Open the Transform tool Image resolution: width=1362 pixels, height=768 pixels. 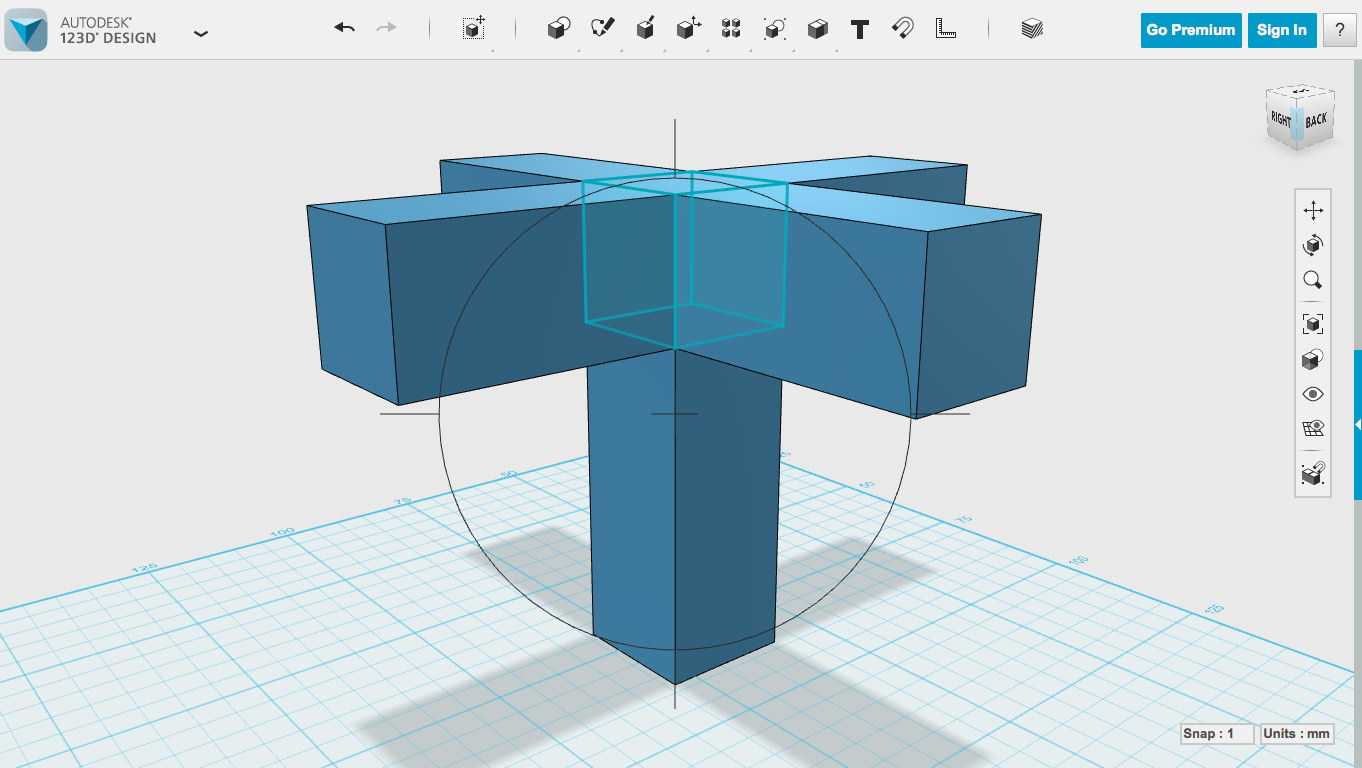pyautogui.click(x=474, y=28)
